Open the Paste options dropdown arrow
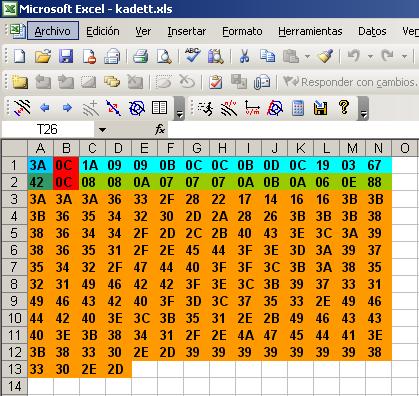This screenshot has width=419, height=396. coord(307,56)
